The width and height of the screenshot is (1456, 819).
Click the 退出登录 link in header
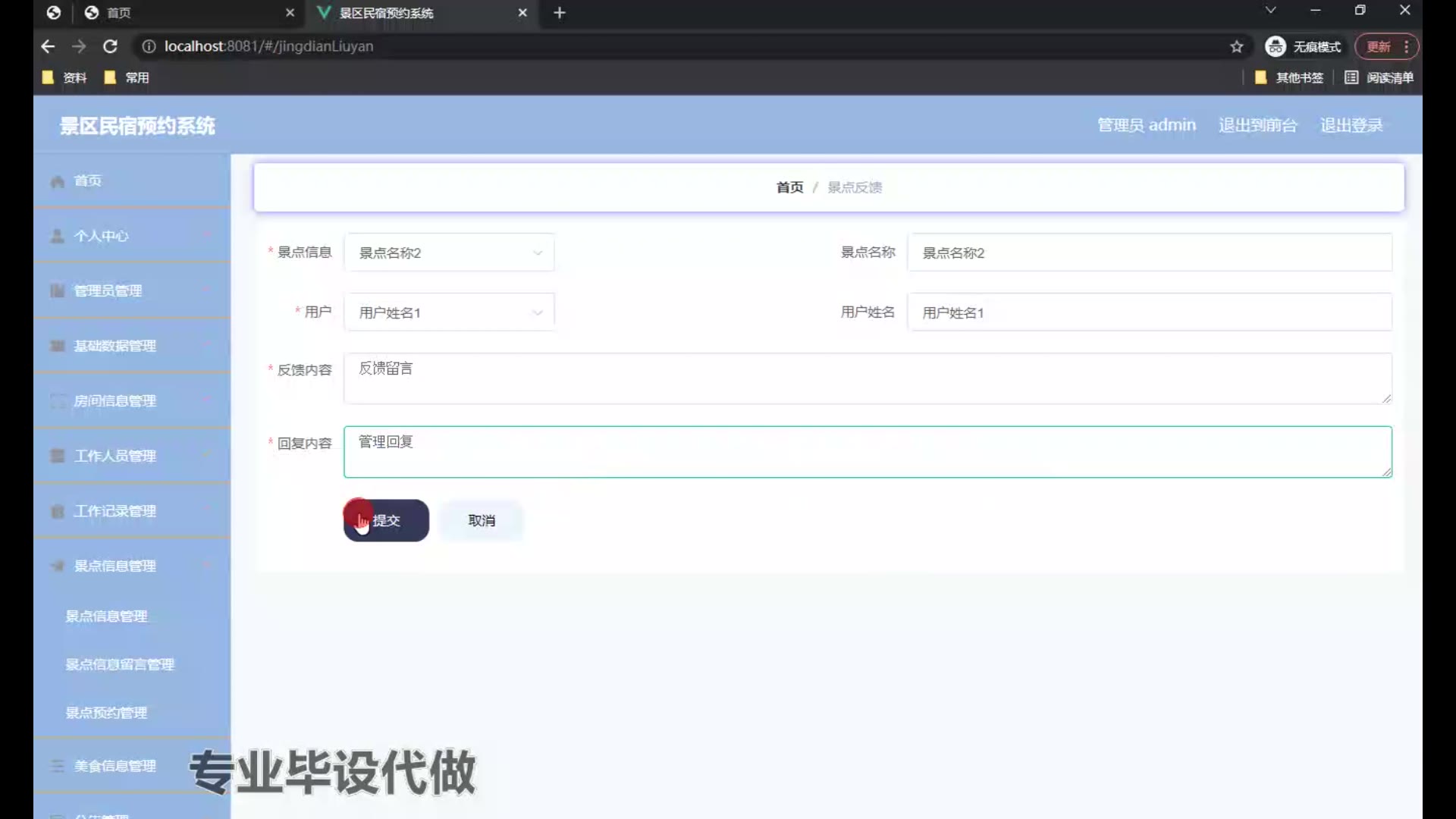(x=1351, y=125)
